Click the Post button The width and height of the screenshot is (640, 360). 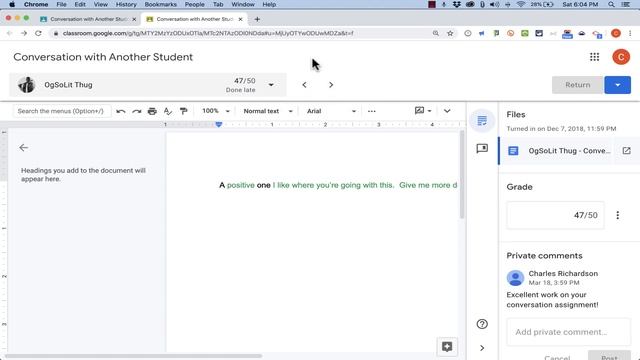click(609, 356)
